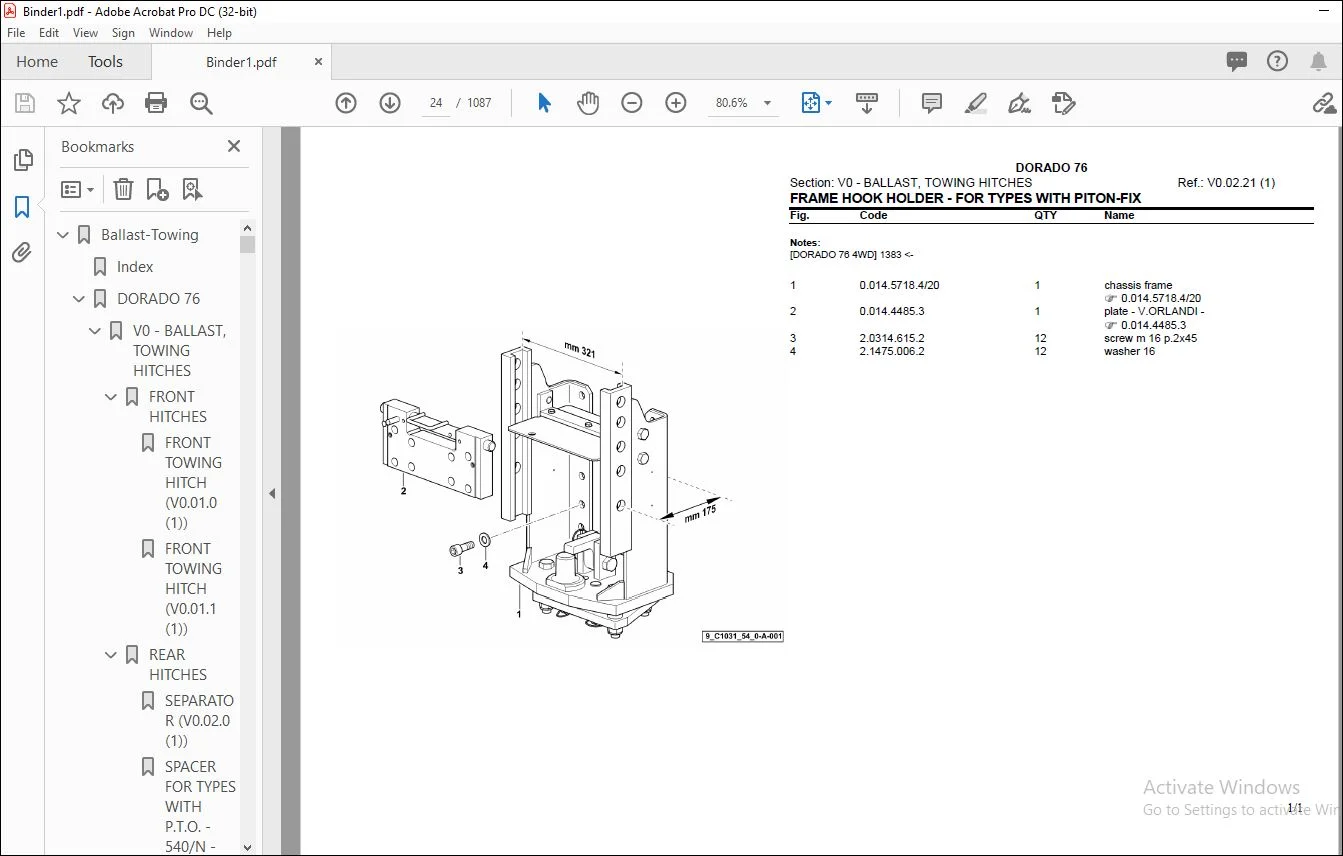Click the scrolling mode keyboard icon

tap(867, 103)
